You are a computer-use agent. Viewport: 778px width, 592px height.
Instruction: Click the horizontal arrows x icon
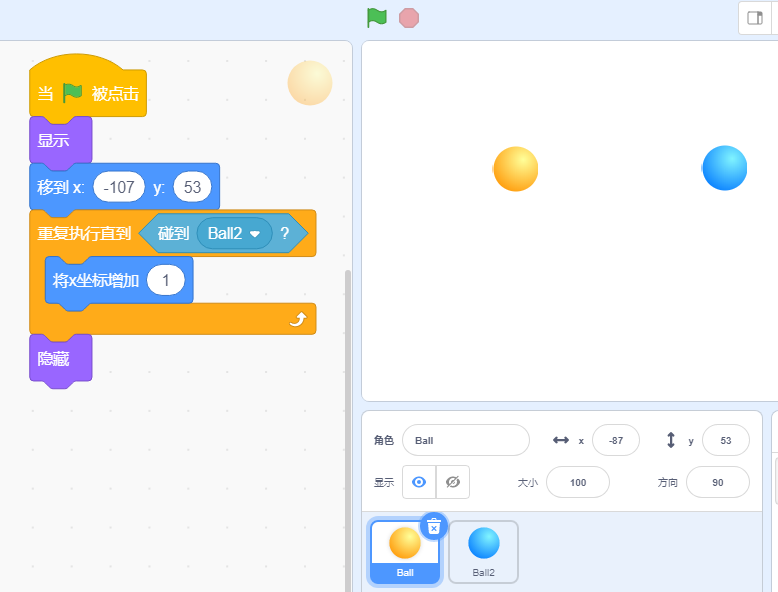pyautogui.click(x=561, y=440)
